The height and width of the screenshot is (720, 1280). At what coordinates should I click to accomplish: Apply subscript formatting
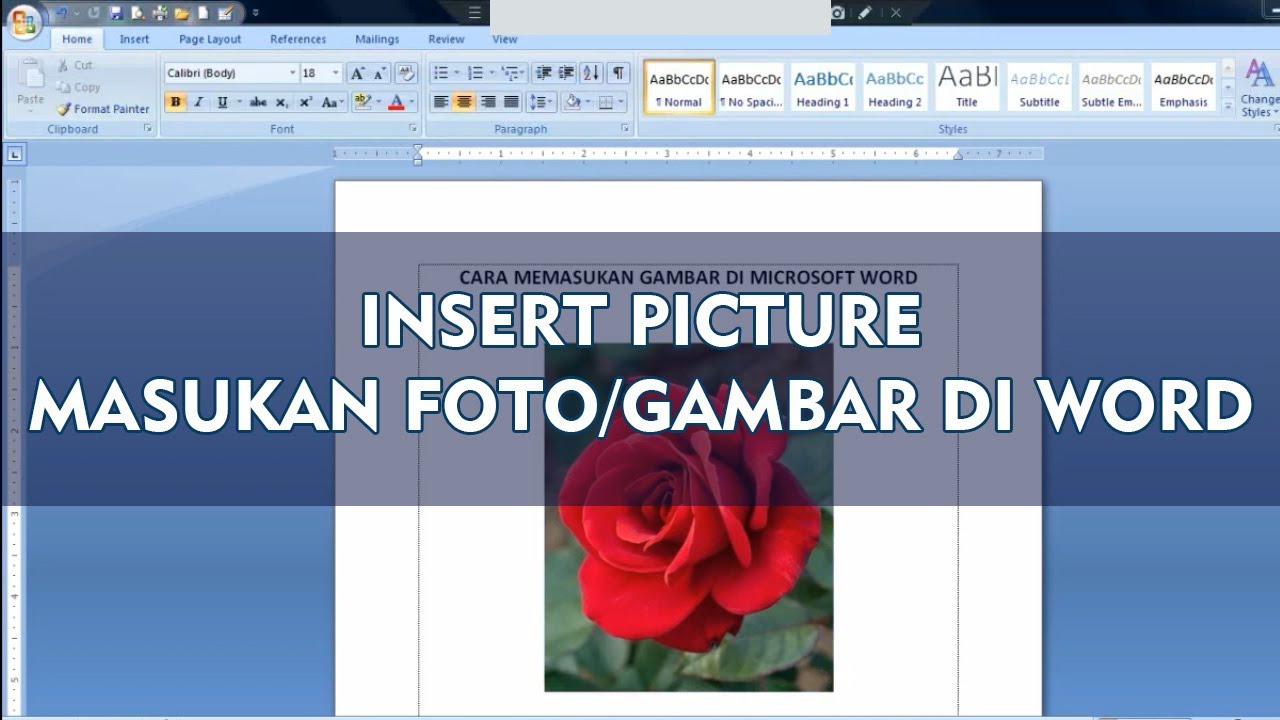(x=282, y=102)
